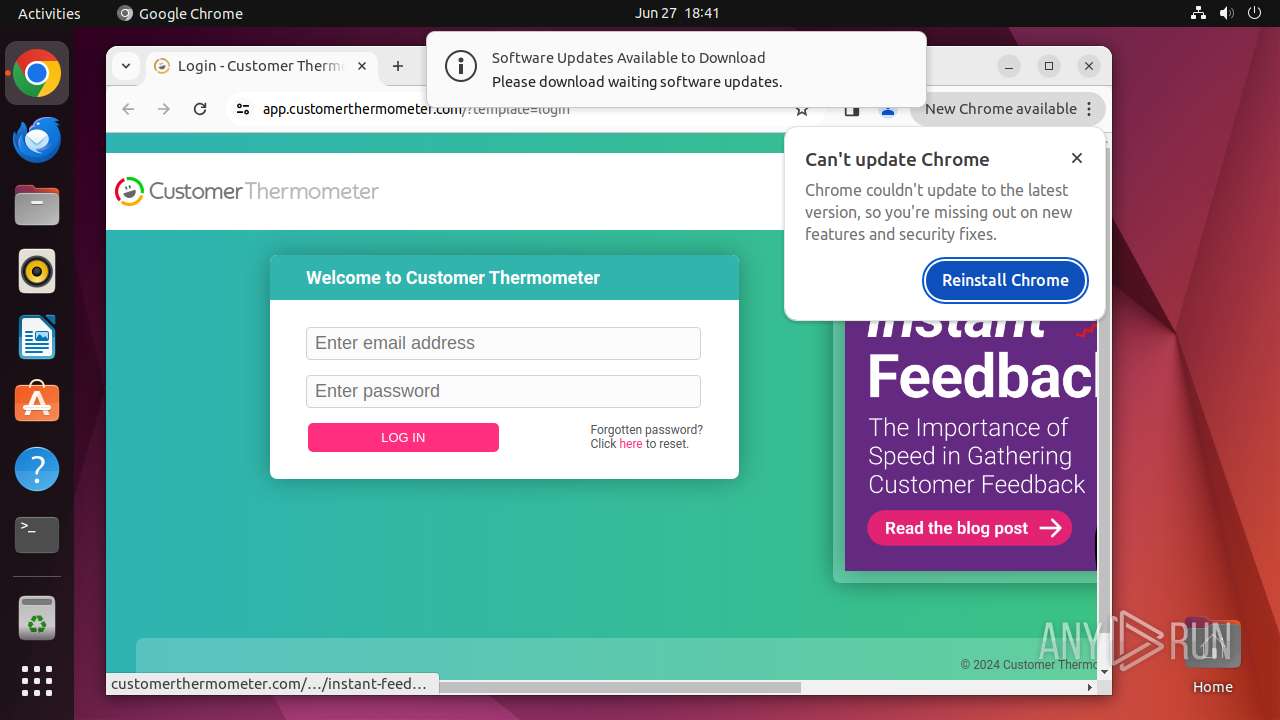
Task: Click the Customer Thermometer logo
Action: click(246, 191)
